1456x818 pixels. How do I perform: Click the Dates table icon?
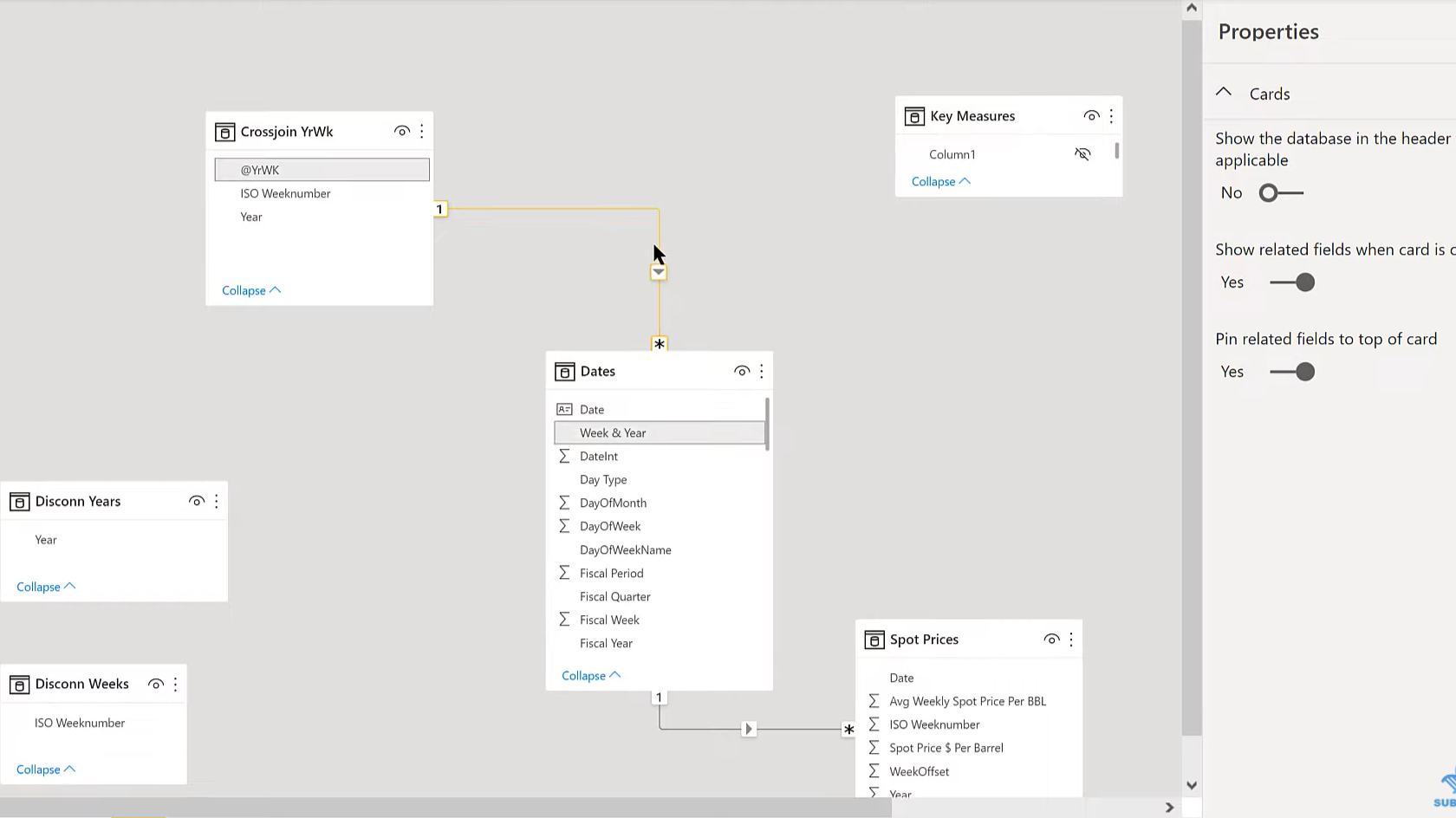[565, 372]
